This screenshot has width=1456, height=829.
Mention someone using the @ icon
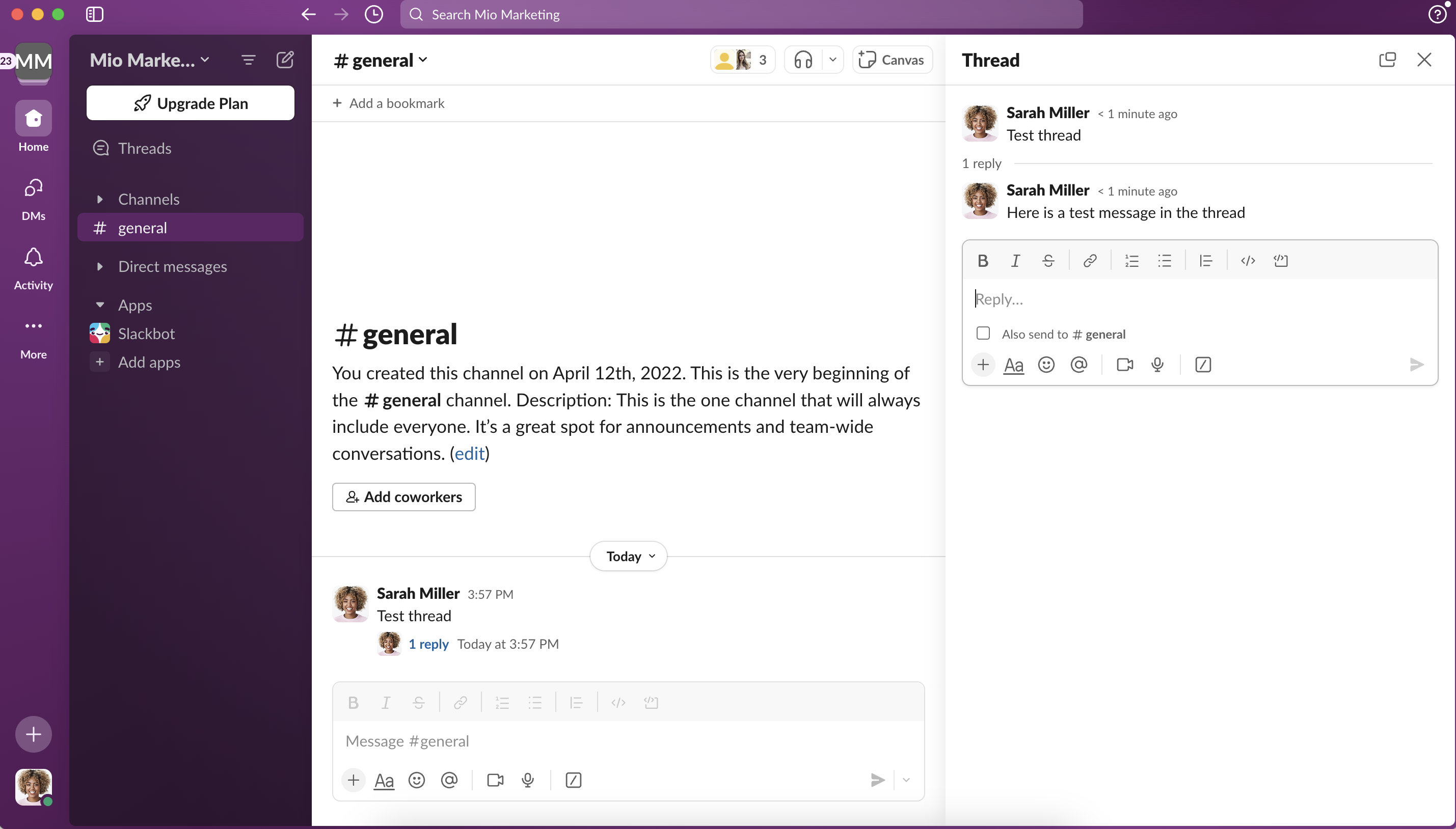point(1079,365)
